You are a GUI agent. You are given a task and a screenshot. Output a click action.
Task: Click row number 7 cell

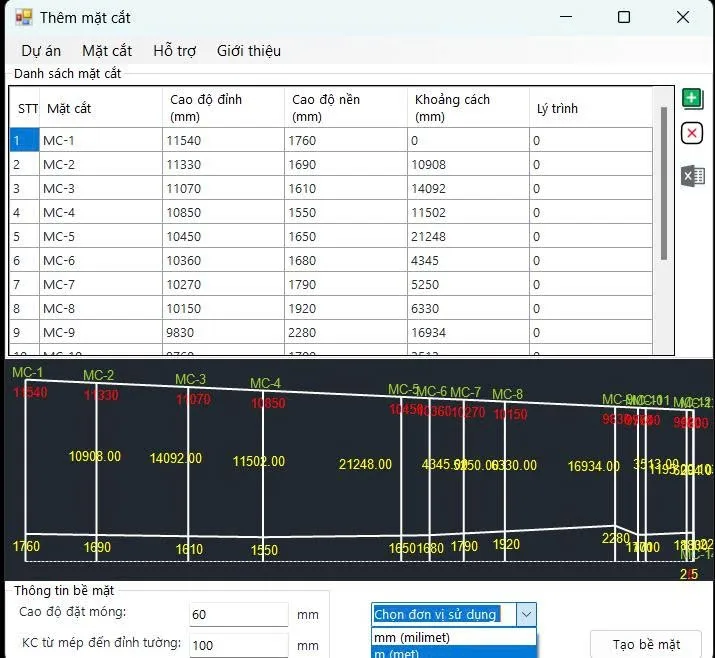point(25,285)
